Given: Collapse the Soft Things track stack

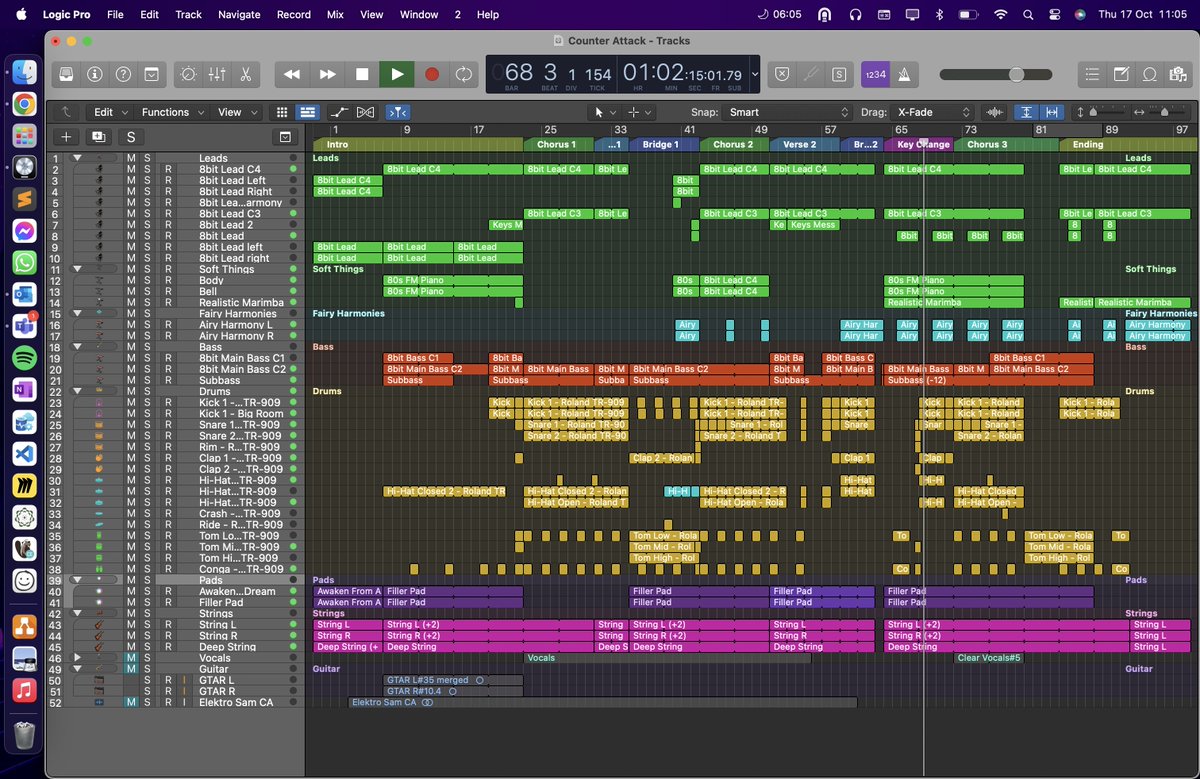Looking at the screenshot, I should 77,269.
